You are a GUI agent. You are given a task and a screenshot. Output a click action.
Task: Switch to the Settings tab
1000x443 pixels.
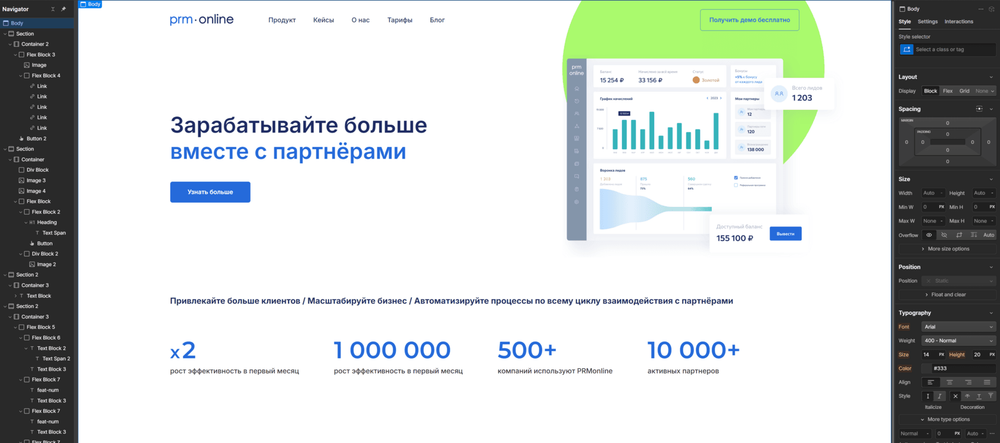coord(928,21)
